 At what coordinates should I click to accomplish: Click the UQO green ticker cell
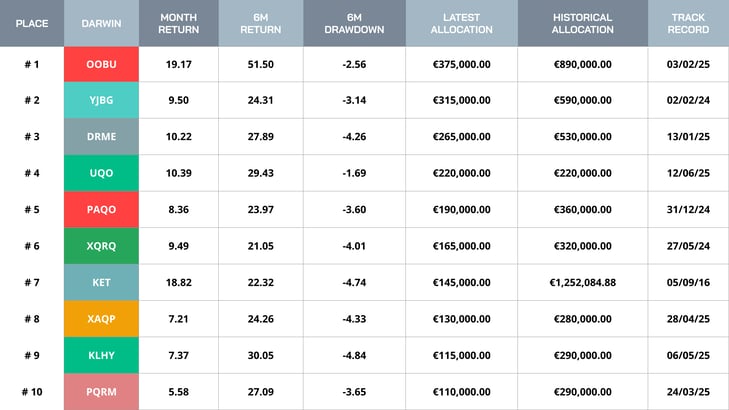pyautogui.click(x=101, y=173)
